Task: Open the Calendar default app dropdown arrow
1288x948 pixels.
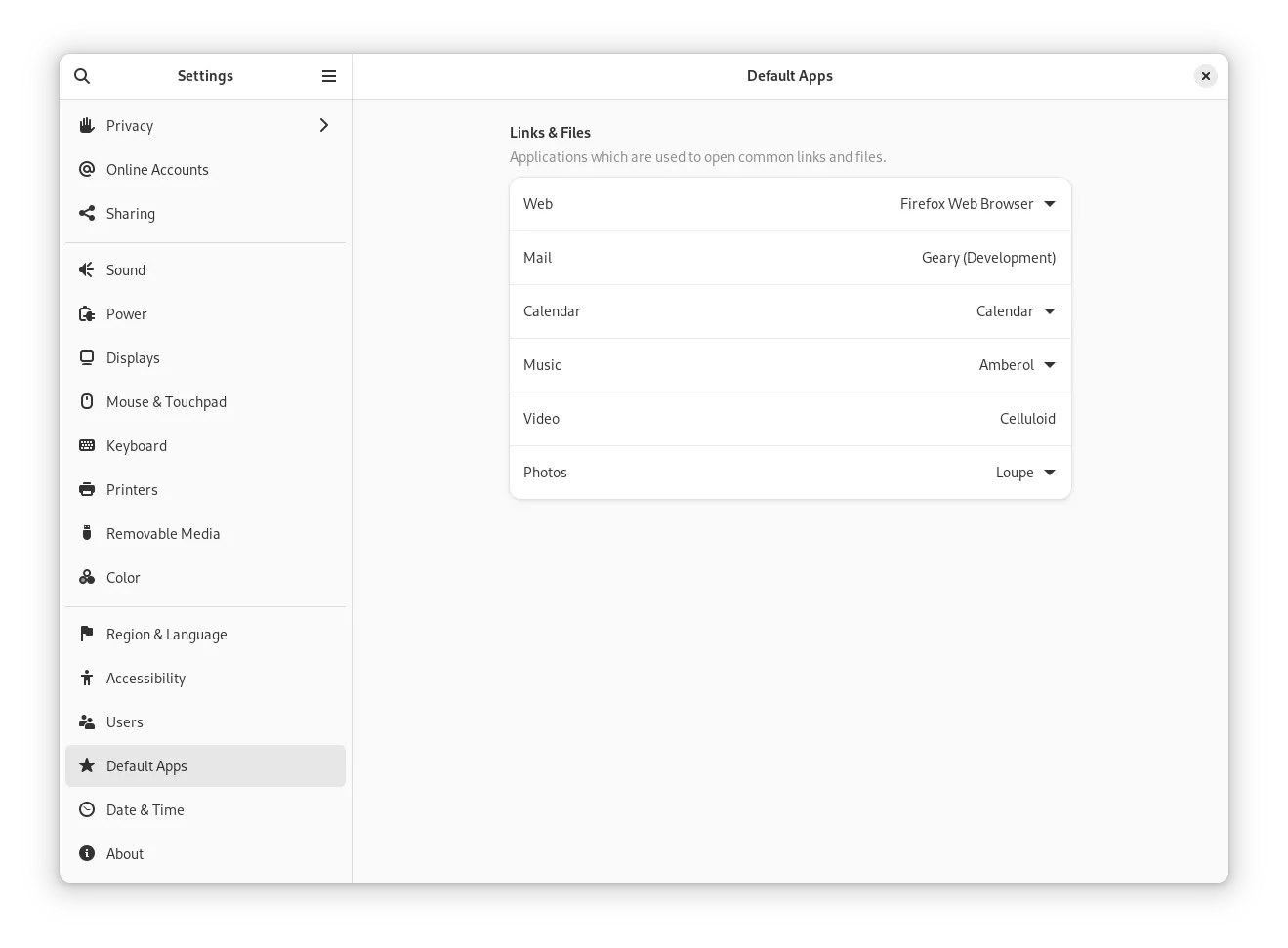Action: [1050, 311]
